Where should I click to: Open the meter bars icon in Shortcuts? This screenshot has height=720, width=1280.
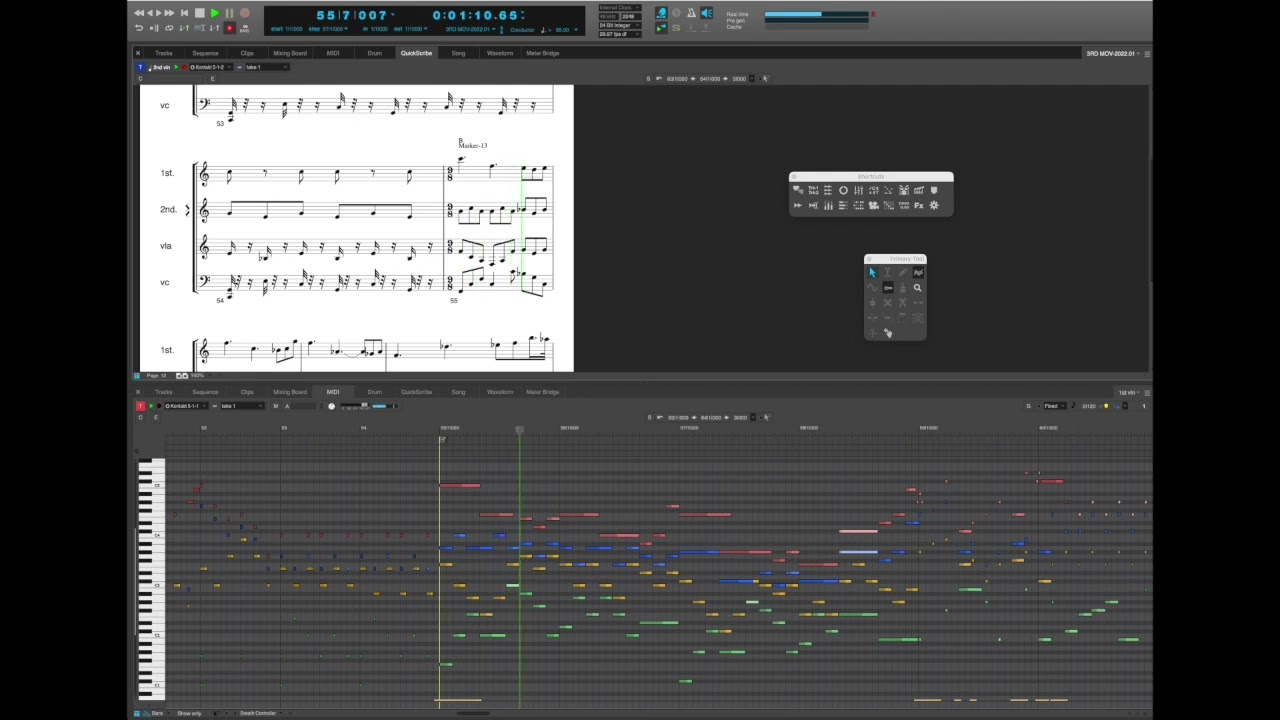[x=828, y=205]
